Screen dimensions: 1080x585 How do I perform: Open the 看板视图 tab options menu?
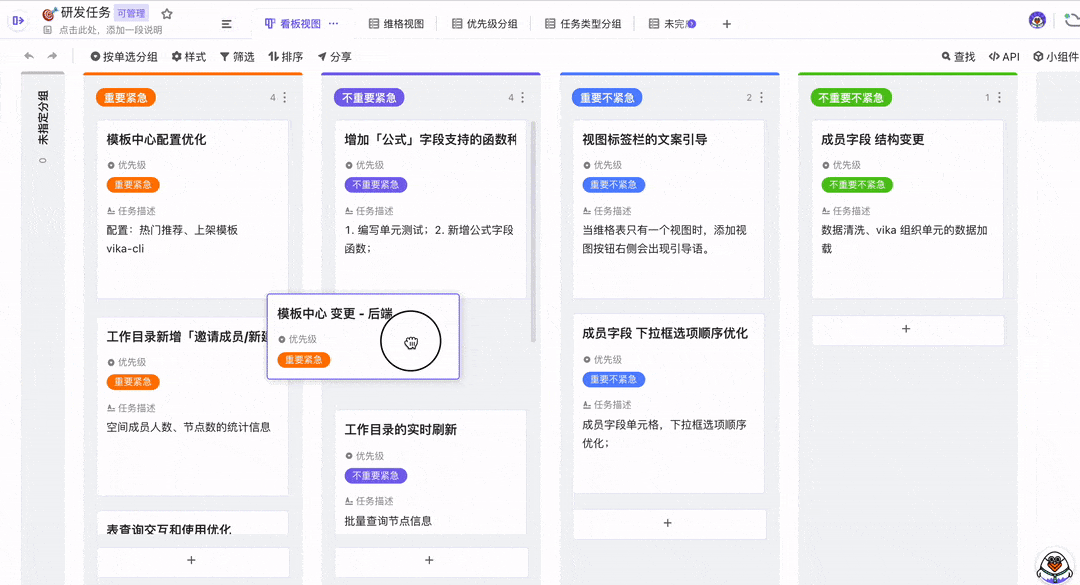[333, 23]
